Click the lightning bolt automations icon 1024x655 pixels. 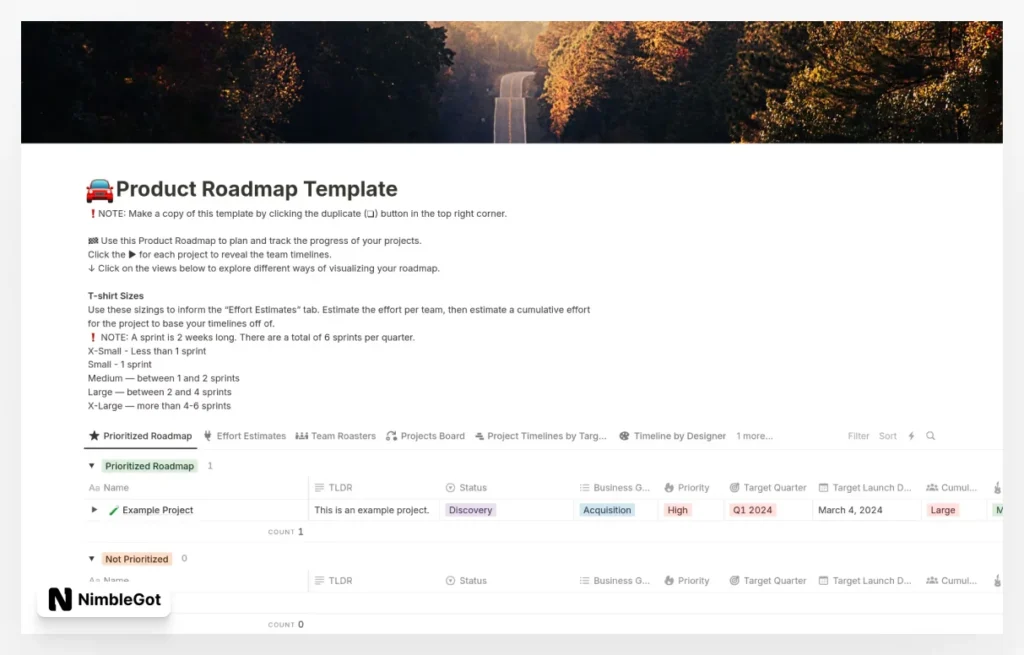911,436
